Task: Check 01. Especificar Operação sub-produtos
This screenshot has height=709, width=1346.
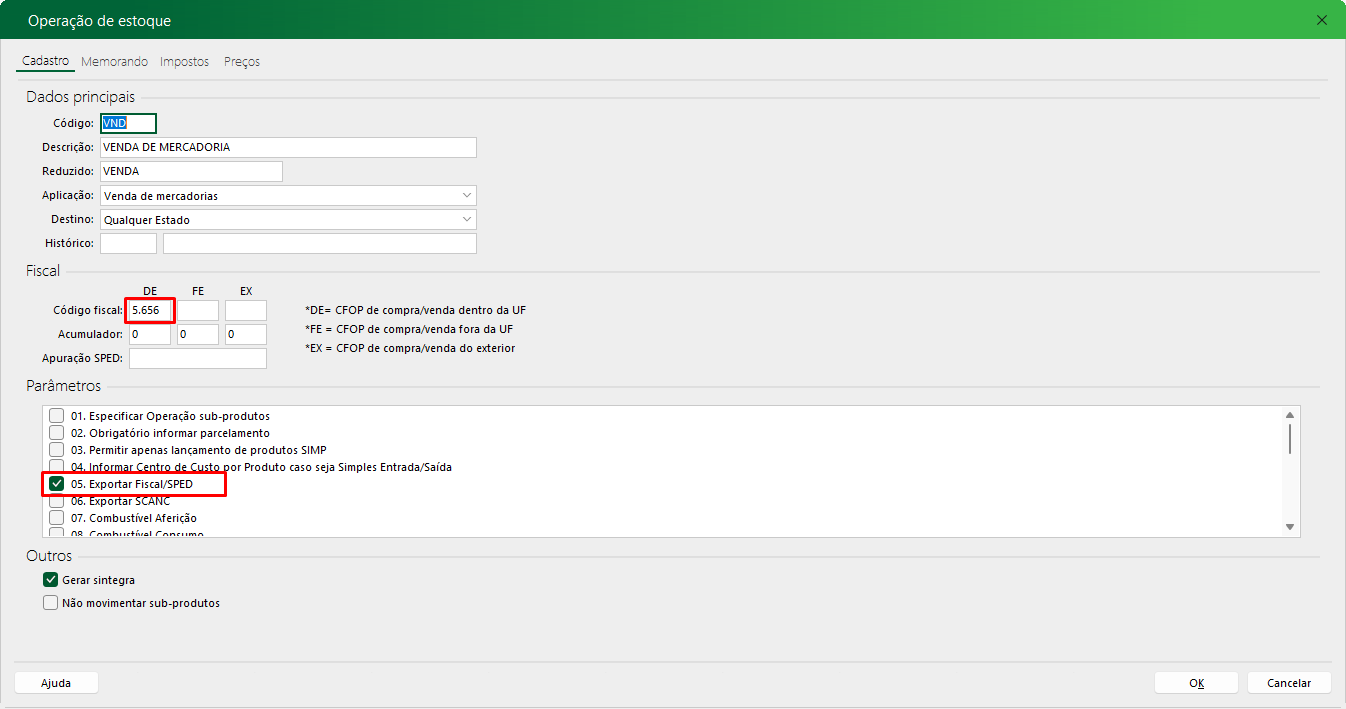Action: click(57, 416)
